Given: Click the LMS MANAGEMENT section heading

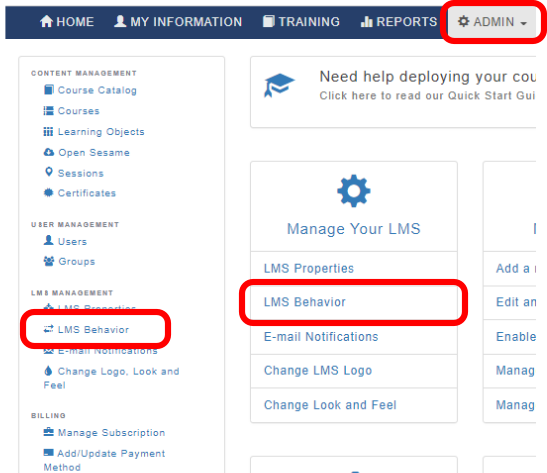Looking at the screenshot, I should pyautogui.click(x=72, y=293).
